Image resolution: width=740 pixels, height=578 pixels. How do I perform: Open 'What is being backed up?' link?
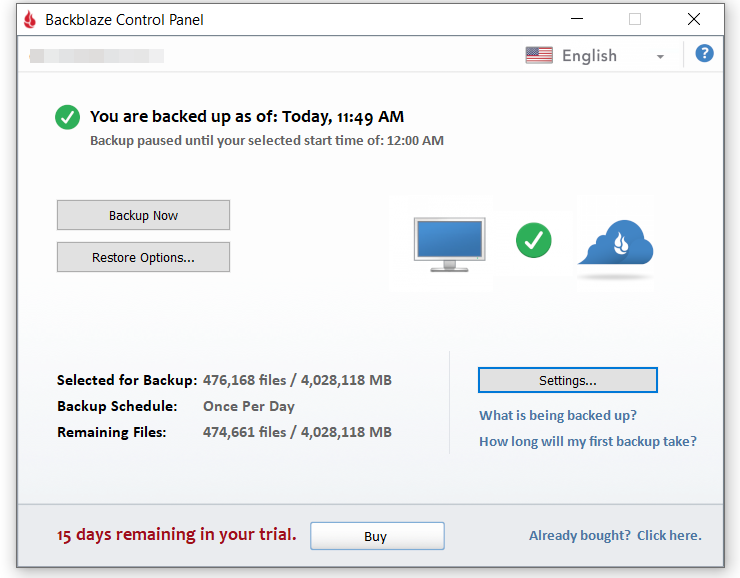[558, 415]
